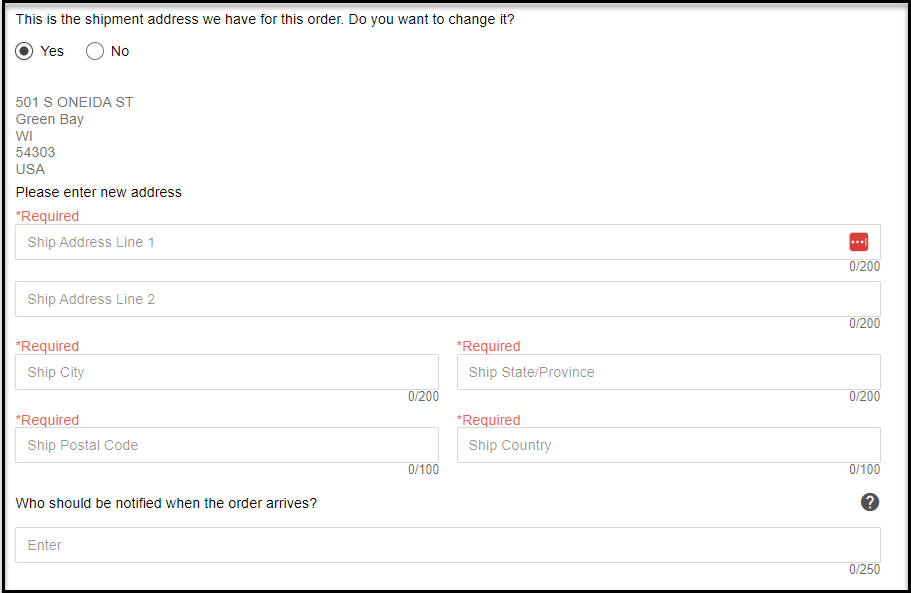Click the 501 S ONEIDA ST address line

coord(75,102)
